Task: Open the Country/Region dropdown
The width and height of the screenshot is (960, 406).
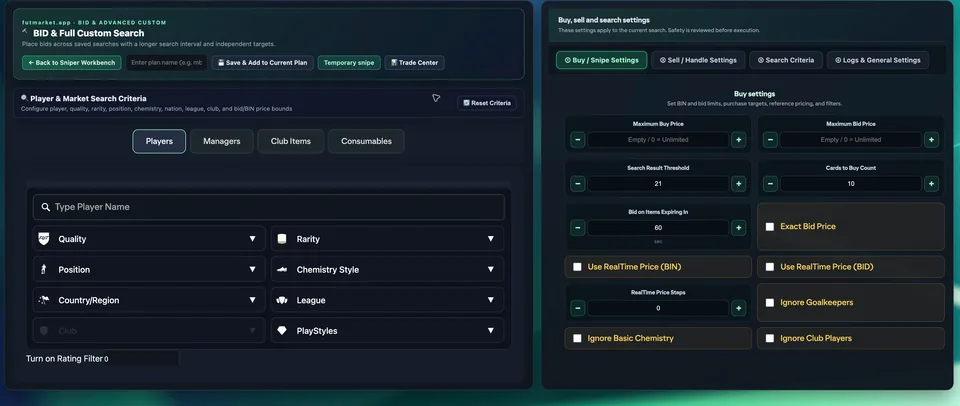Action: click(149, 300)
